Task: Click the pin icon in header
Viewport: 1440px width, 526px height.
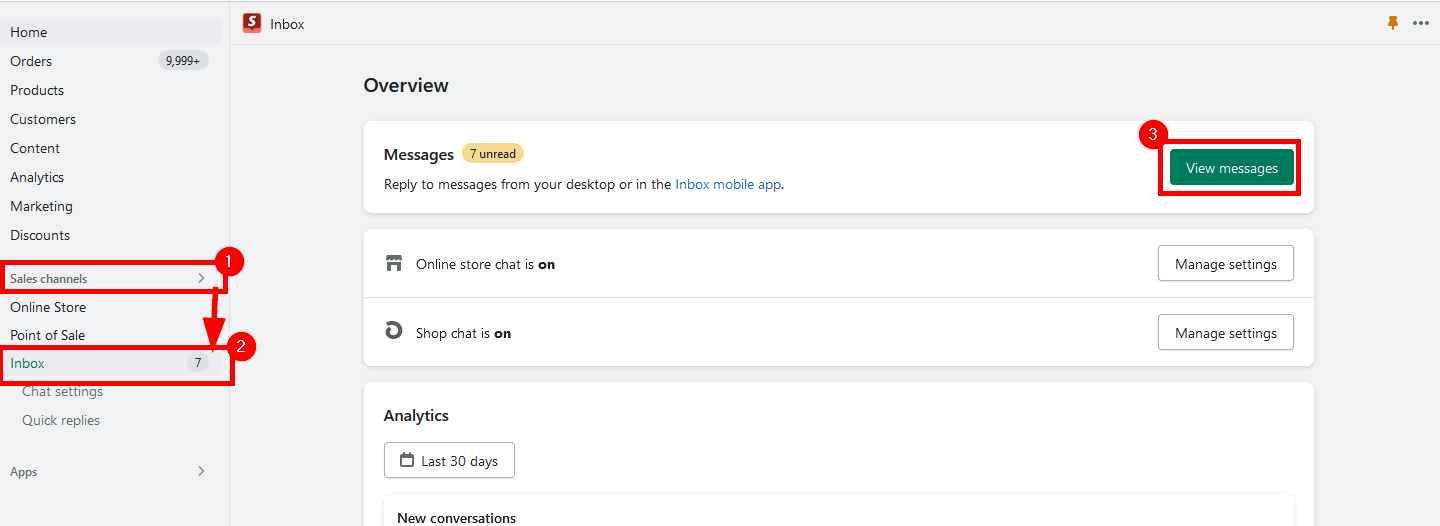Action: [x=1393, y=23]
